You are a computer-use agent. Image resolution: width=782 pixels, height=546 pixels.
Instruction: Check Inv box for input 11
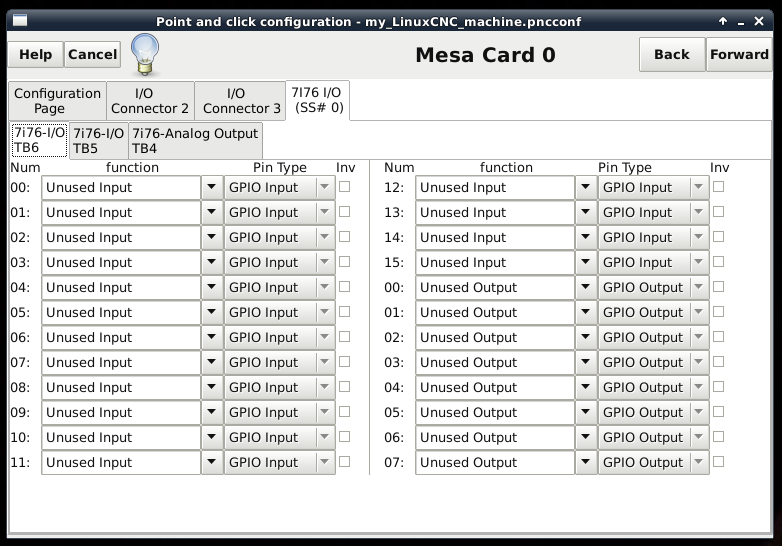[344, 462]
